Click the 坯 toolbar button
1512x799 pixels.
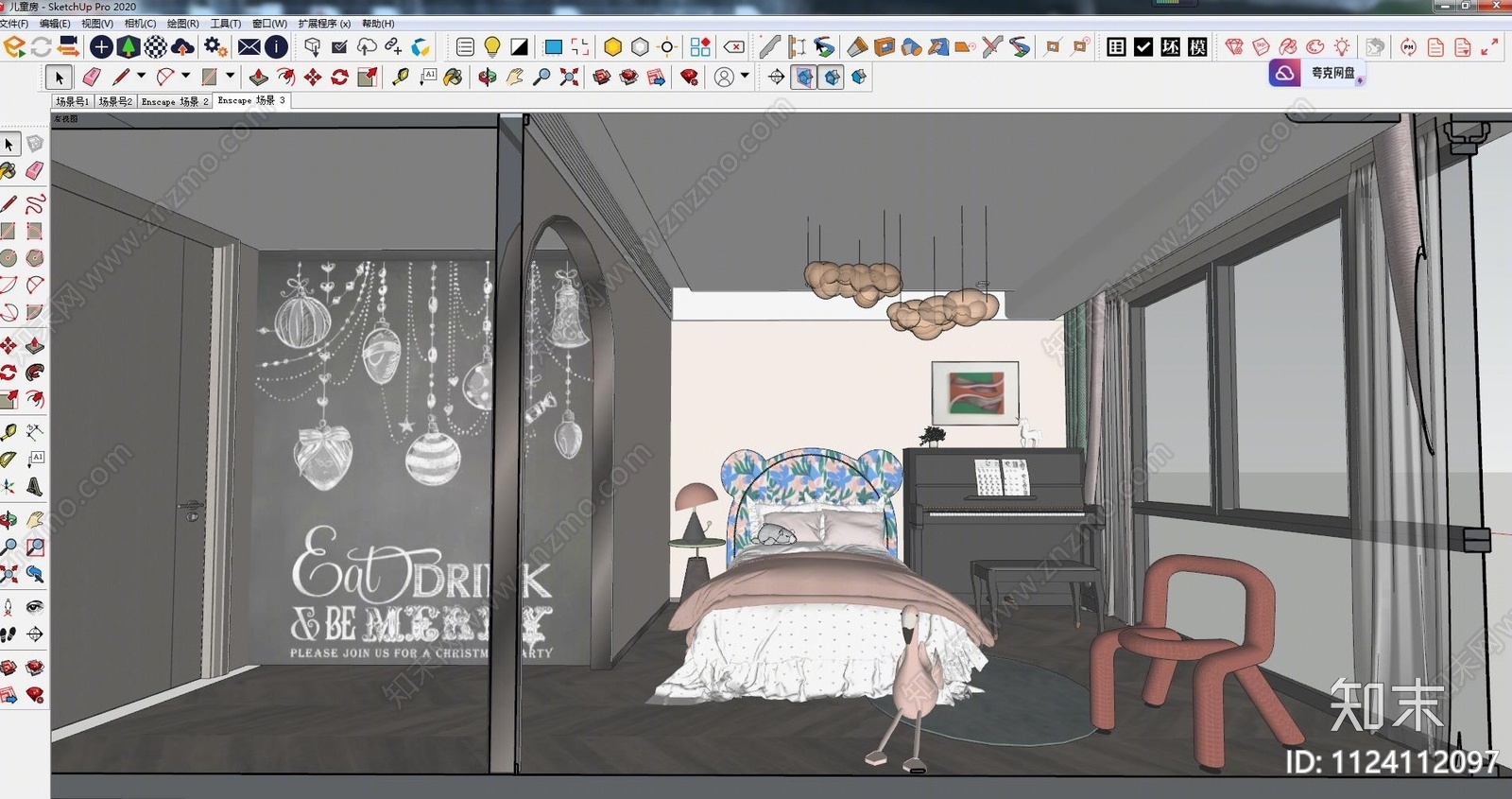1171,46
